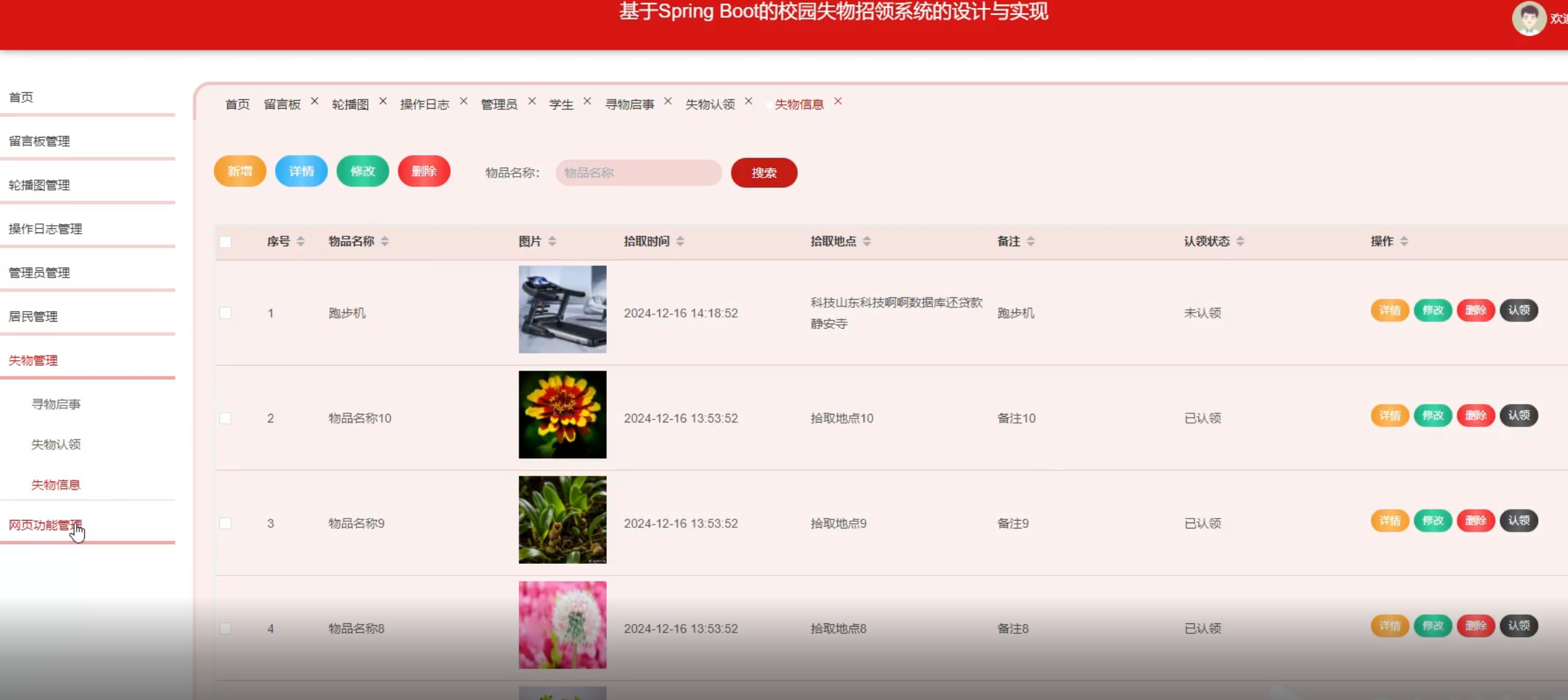Click the orange 新增 button

[240, 172]
